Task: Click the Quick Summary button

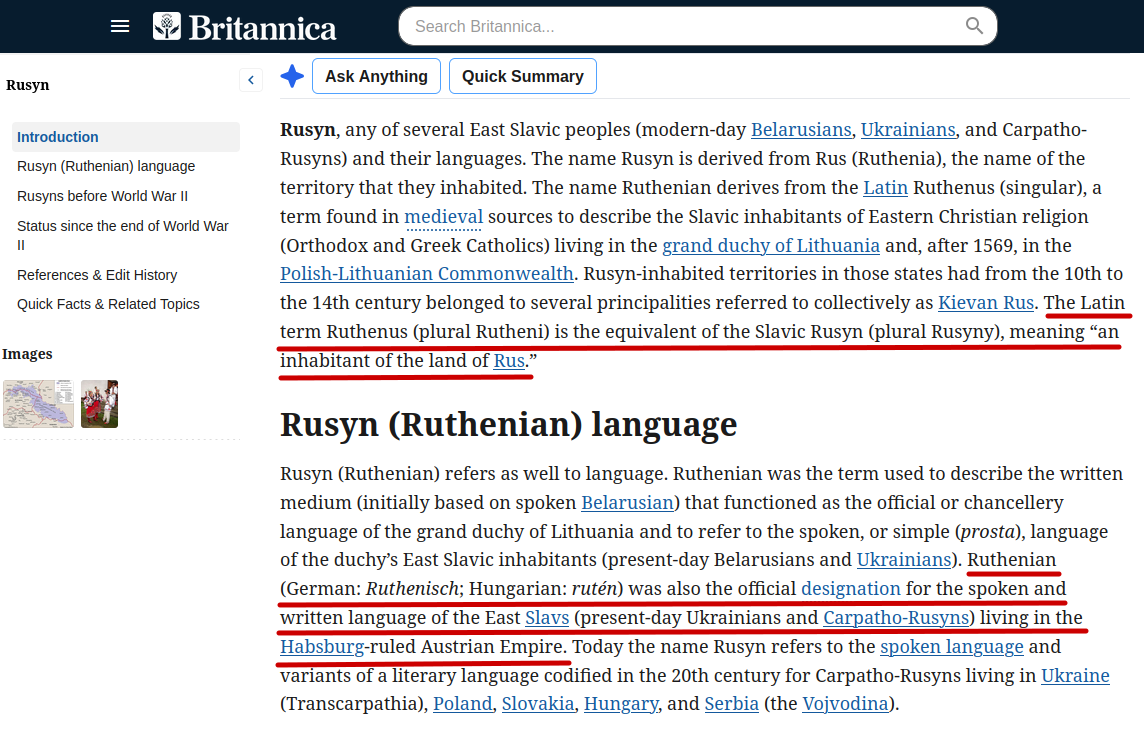Action: point(522,76)
